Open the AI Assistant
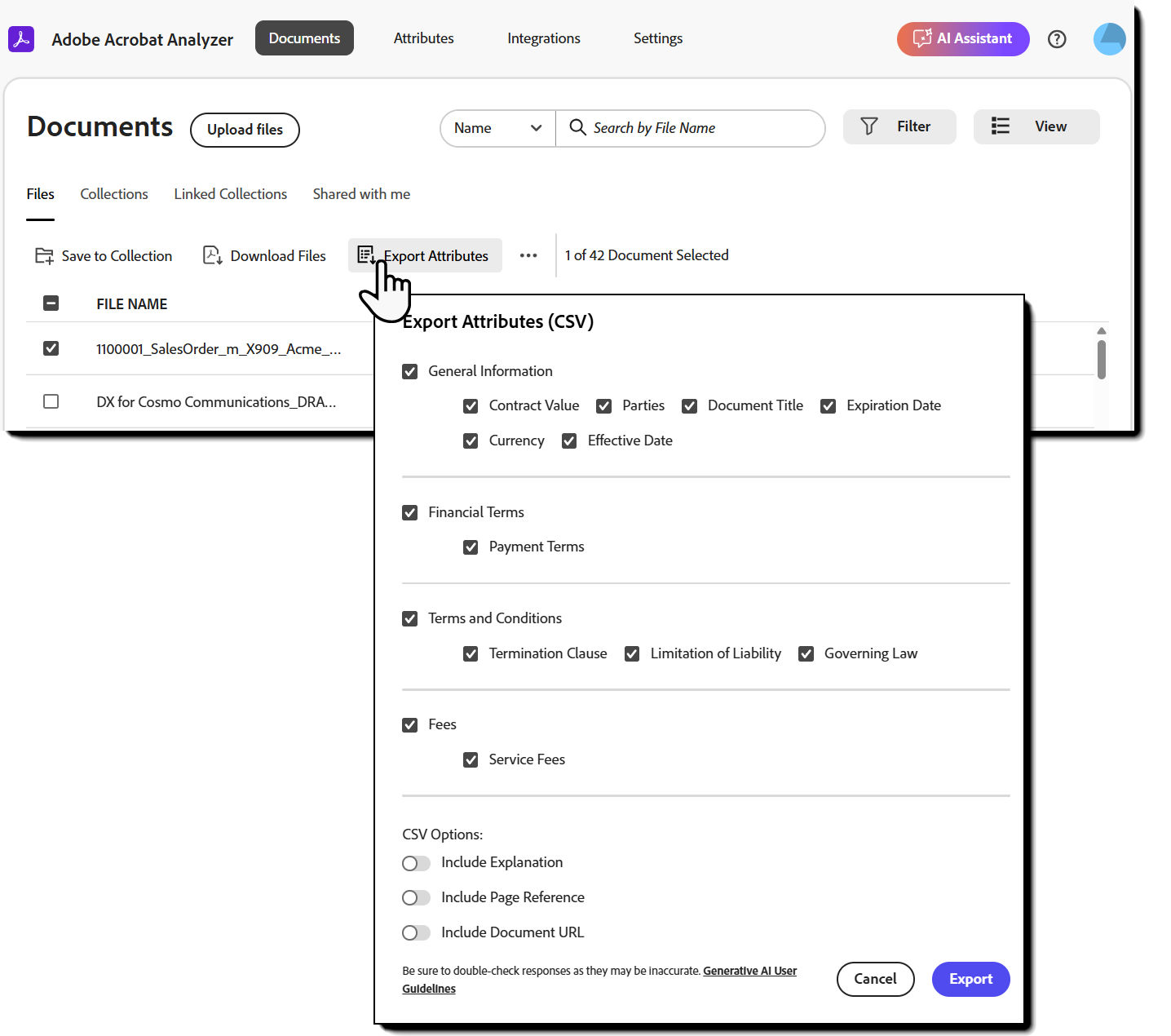1171x1036 pixels. (962, 38)
